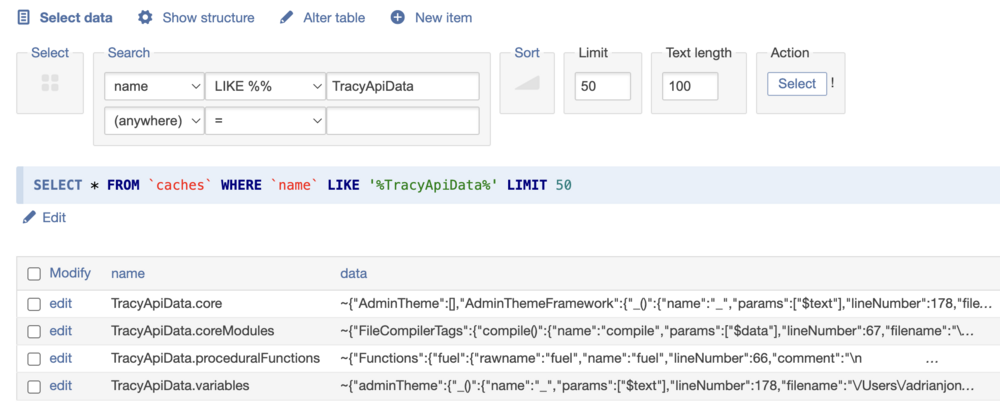Viewport: 1000px width, 420px height.
Task: Open the 'name' column search dropdown
Action: (153, 87)
